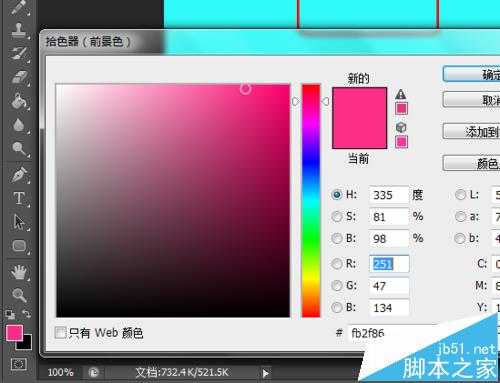This screenshot has height=383, width=500.
Task: Click the gamut-corrected color swatch below warning
Action: [401, 109]
